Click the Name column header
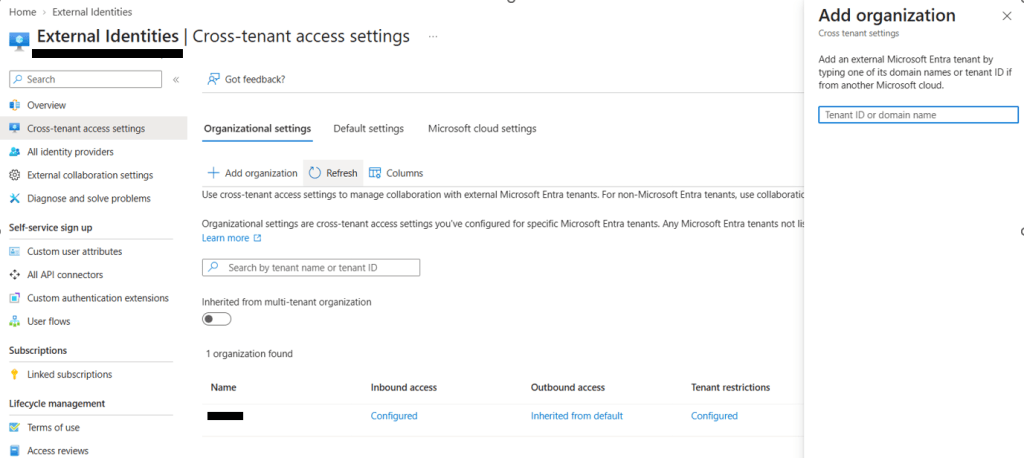The height and width of the screenshot is (458, 1024). [x=223, y=387]
